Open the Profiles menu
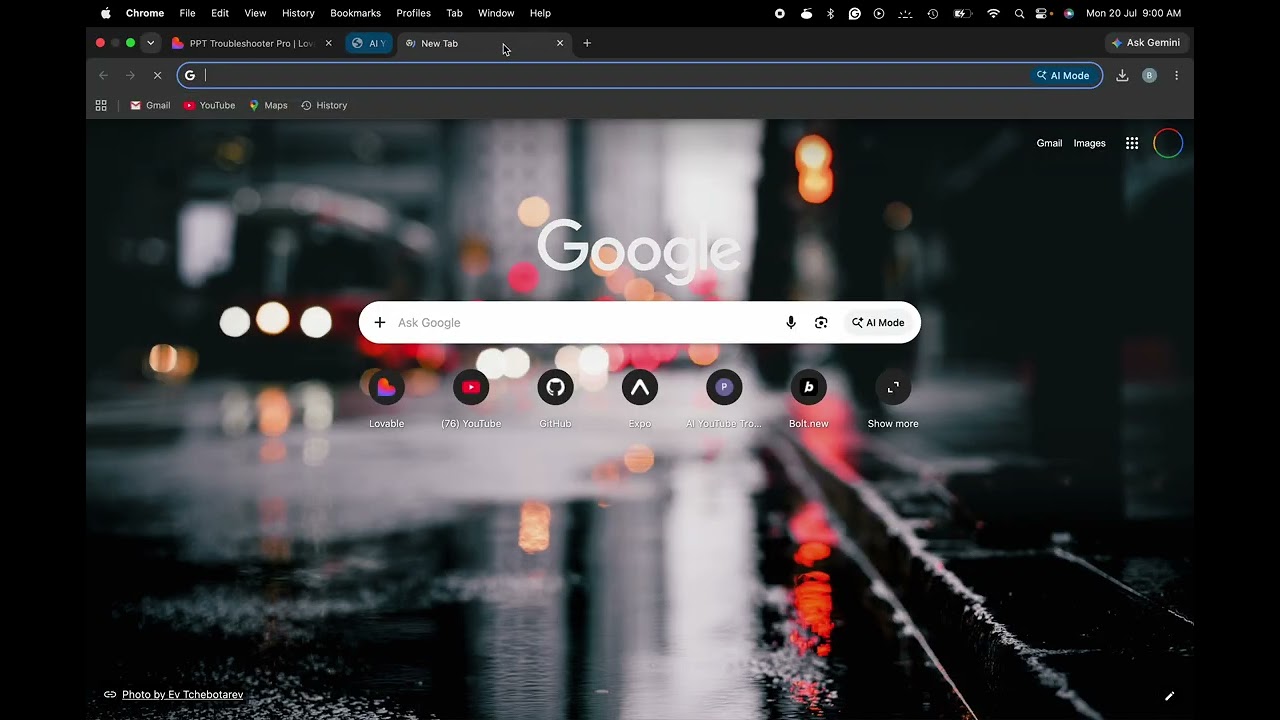This screenshot has height=720, width=1280. (x=413, y=13)
